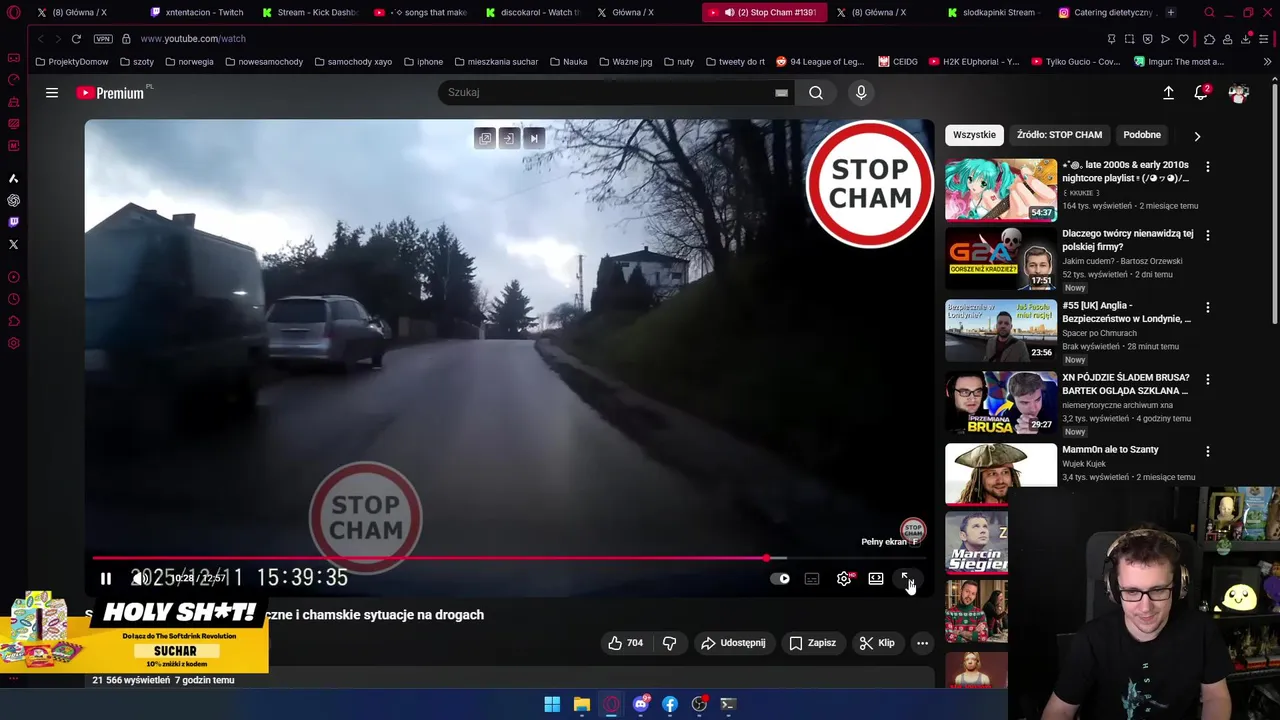Open ChatGPT in the Opera sidebar

click(x=13, y=200)
